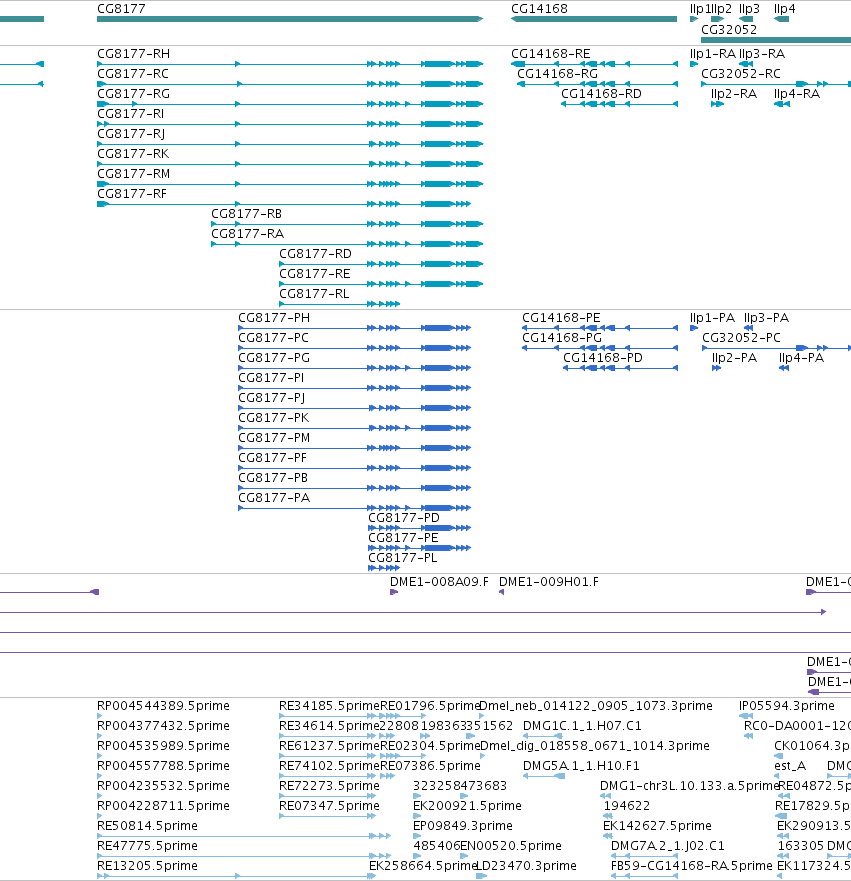
Task: Click the CG8177 gene label
Action: point(121,9)
